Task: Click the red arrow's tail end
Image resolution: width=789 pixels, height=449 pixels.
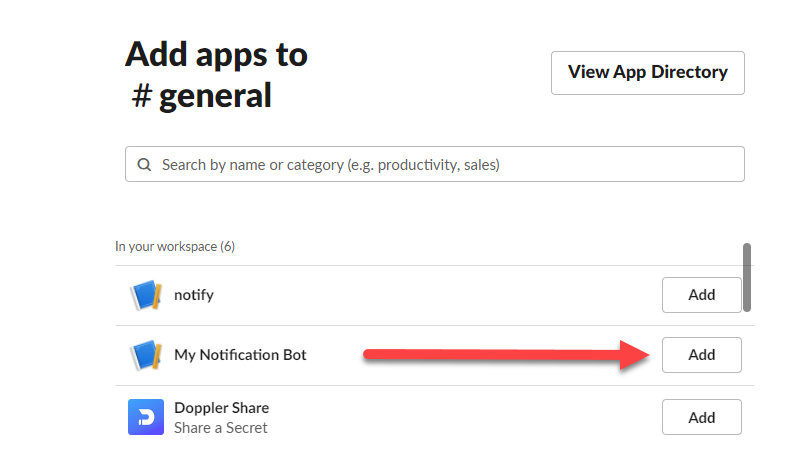Action: pyautogui.click(x=370, y=353)
